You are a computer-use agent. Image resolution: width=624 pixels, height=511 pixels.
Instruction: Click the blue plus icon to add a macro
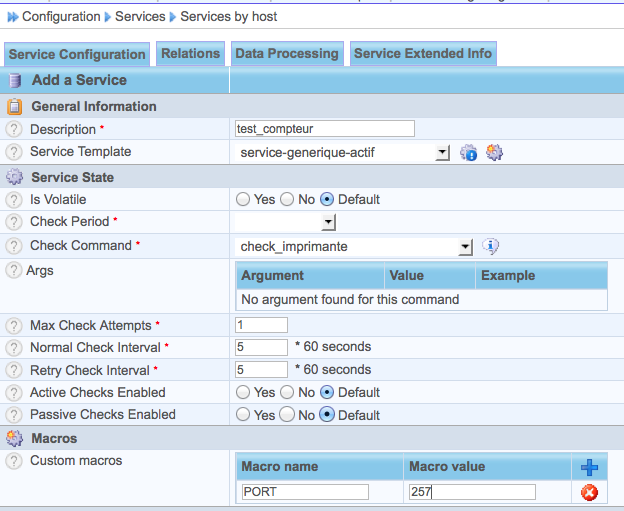589,467
